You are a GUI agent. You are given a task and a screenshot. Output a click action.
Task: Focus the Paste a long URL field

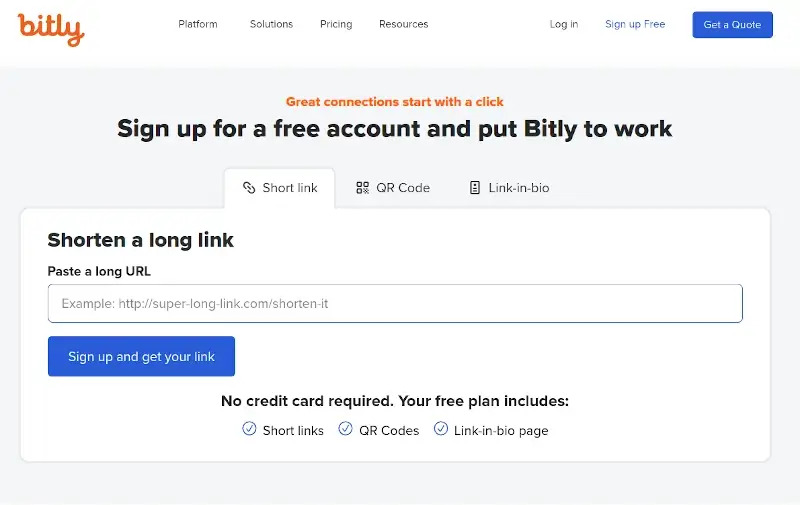pyautogui.click(x=395, y=304)
